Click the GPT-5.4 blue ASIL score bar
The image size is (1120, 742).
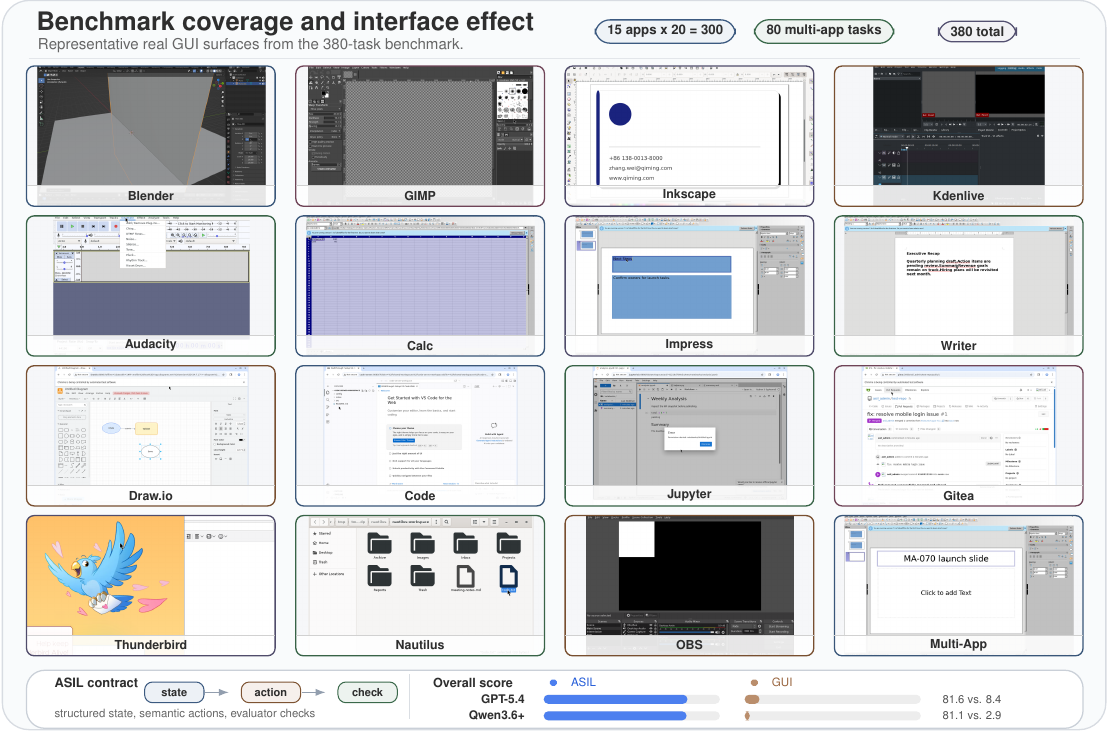point(615,699)
